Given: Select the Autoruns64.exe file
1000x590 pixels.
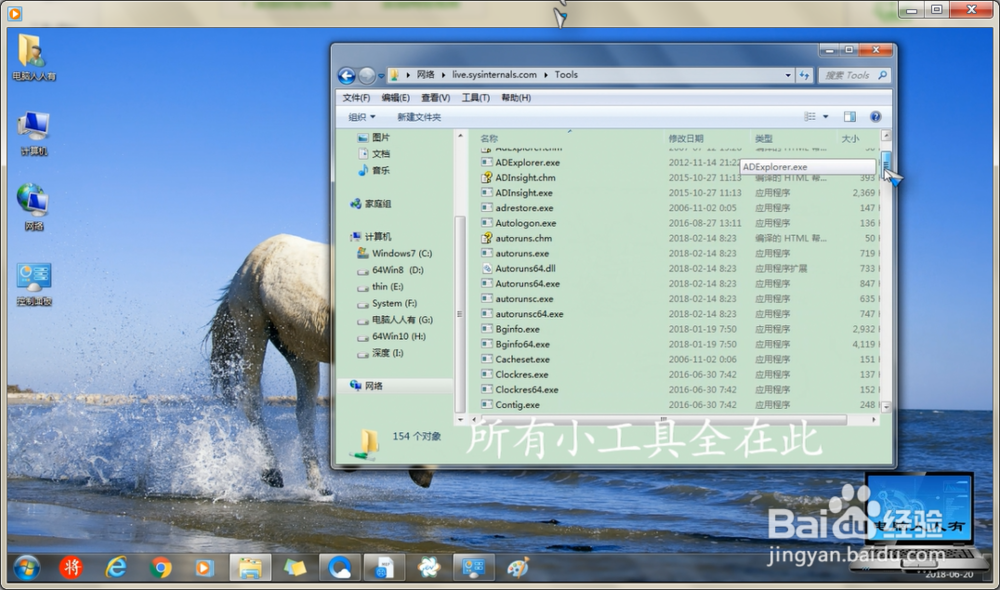Looking at the screenshot, I should (527, 284).
